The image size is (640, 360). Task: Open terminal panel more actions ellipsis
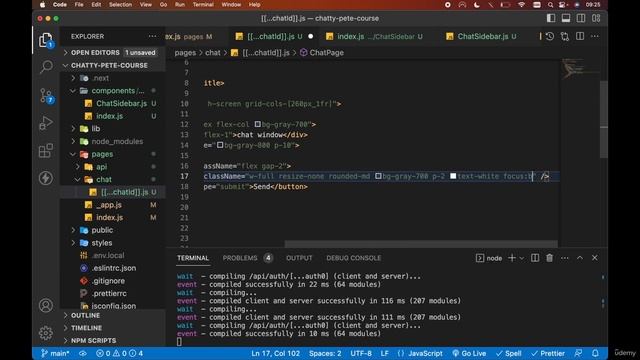[x=565, y=258]
